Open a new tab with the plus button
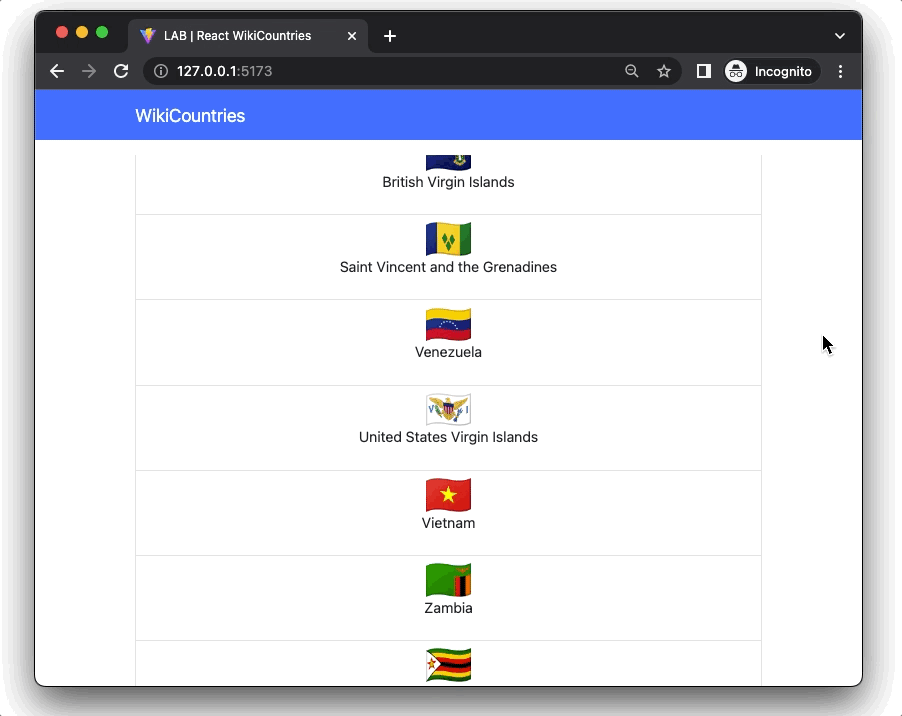 [x=390, y=36]
